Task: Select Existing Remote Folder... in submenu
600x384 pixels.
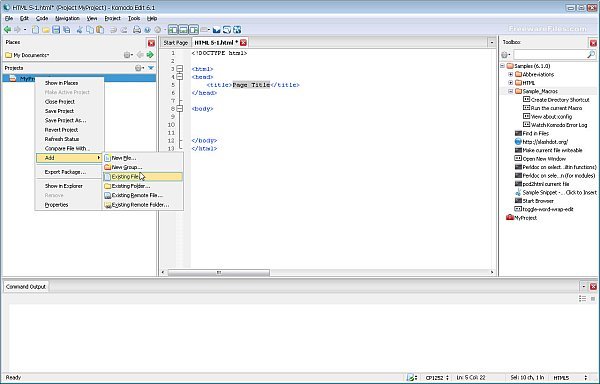Action: [143, 205]
